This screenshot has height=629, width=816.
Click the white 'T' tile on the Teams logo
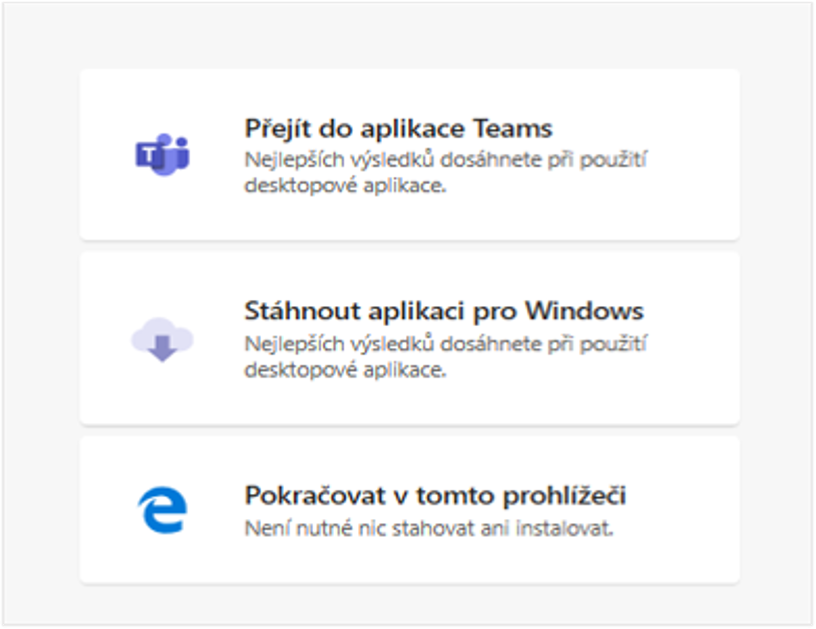pyautogui.click(x=149, y=155)
